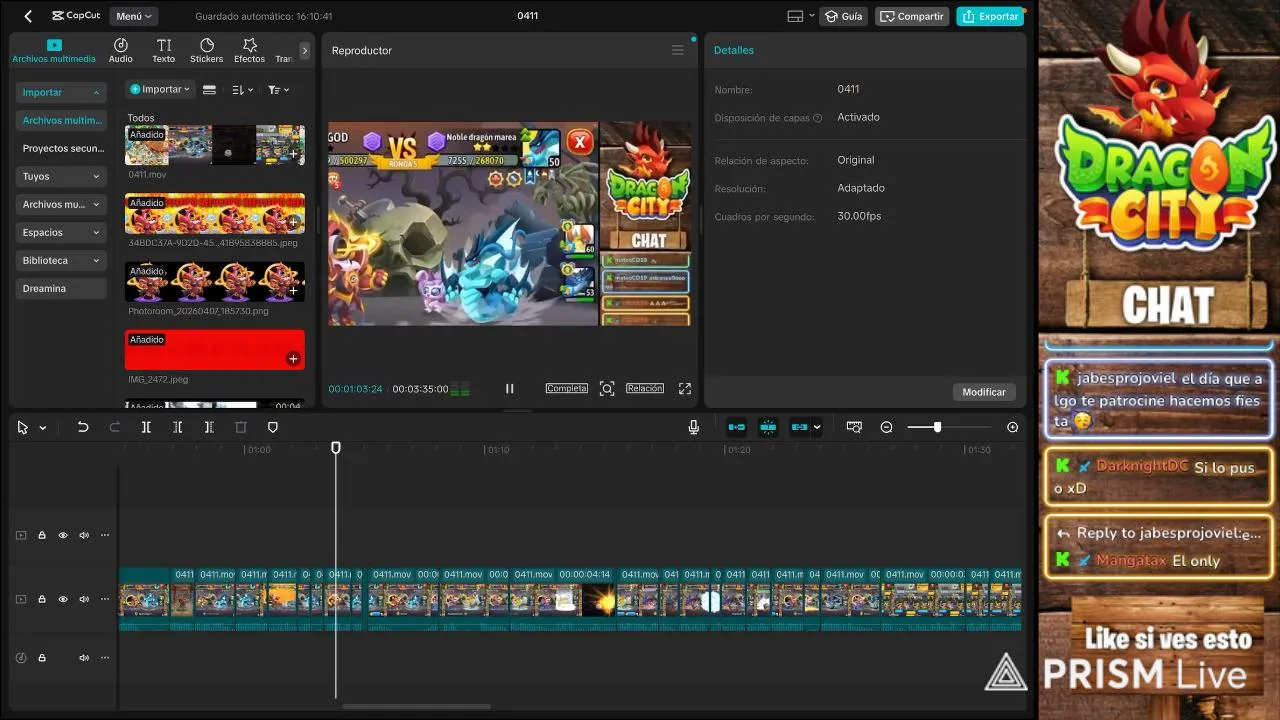The width and height of the screenshot is (1280, 720).
Task: Open the media sort options
Action: coord(242,89)
